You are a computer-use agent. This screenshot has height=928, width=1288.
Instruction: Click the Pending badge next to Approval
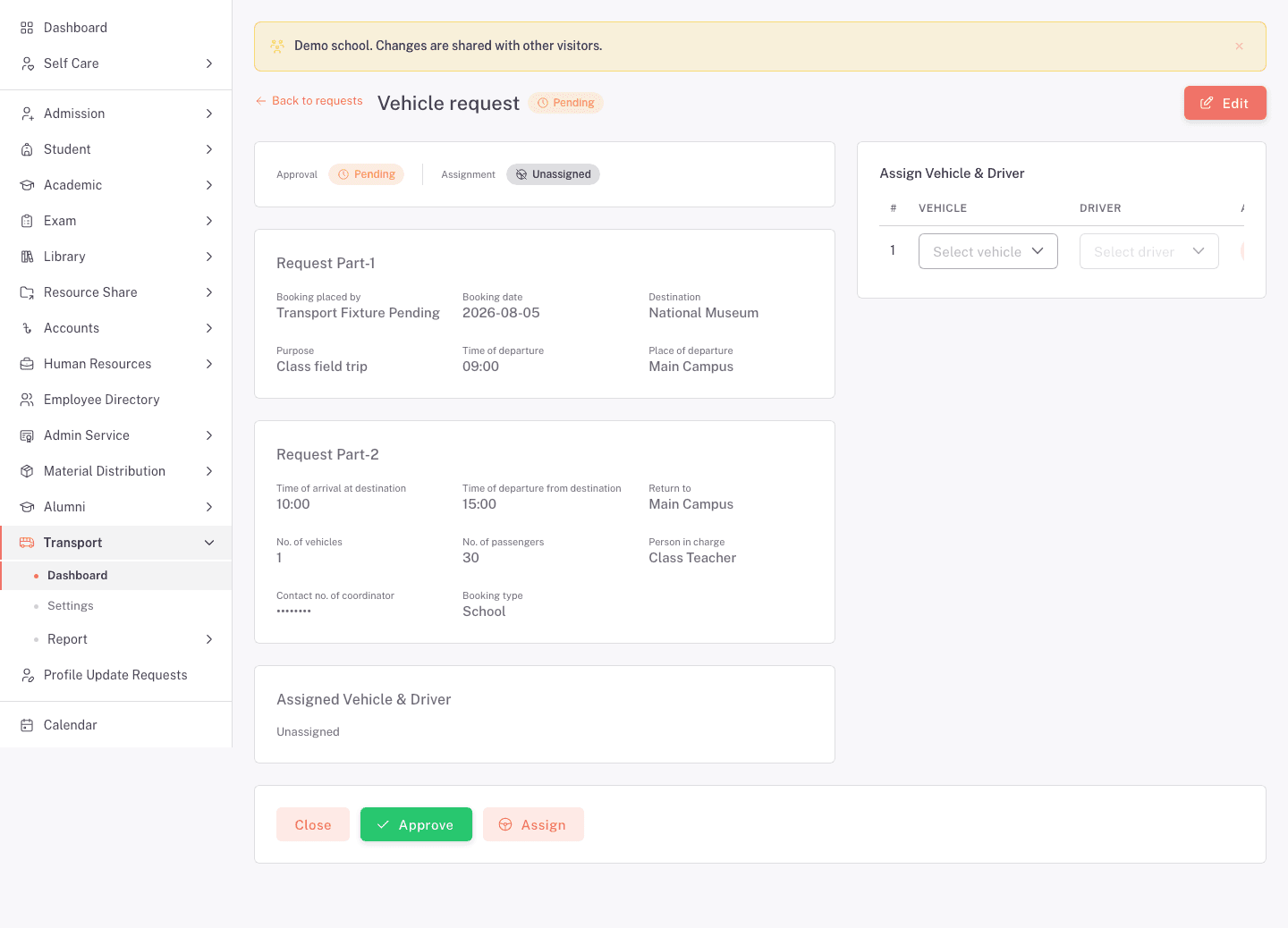pyautogui.click(x=366, y=174)
